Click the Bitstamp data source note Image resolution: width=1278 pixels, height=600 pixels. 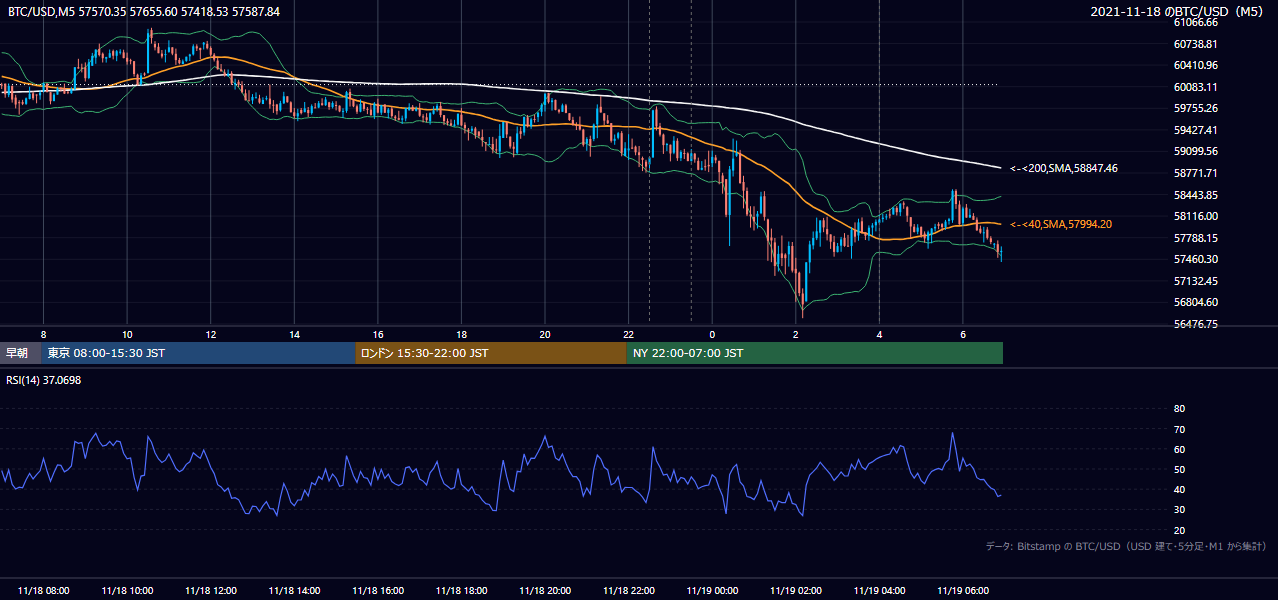[1126, 546]
